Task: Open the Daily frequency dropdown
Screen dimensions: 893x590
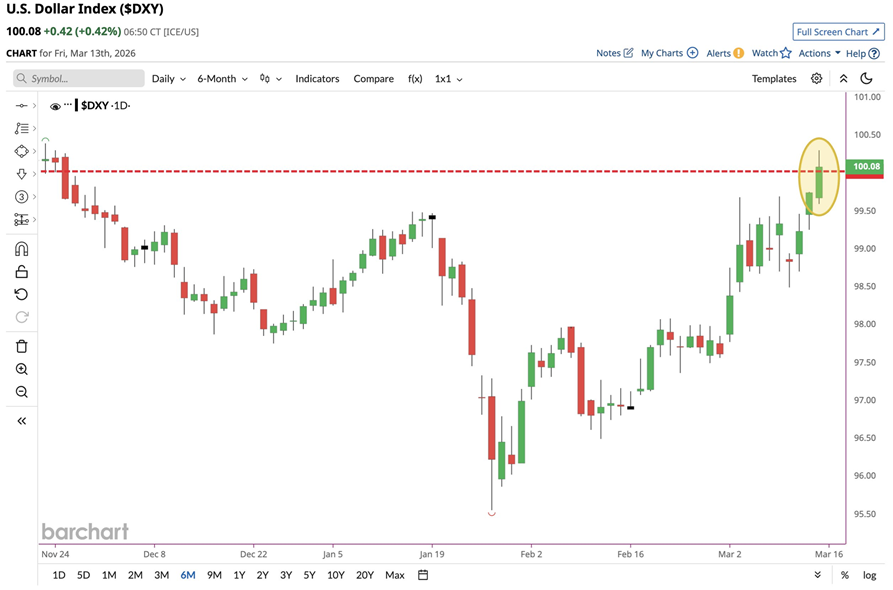Action: (x=165, y=78)
